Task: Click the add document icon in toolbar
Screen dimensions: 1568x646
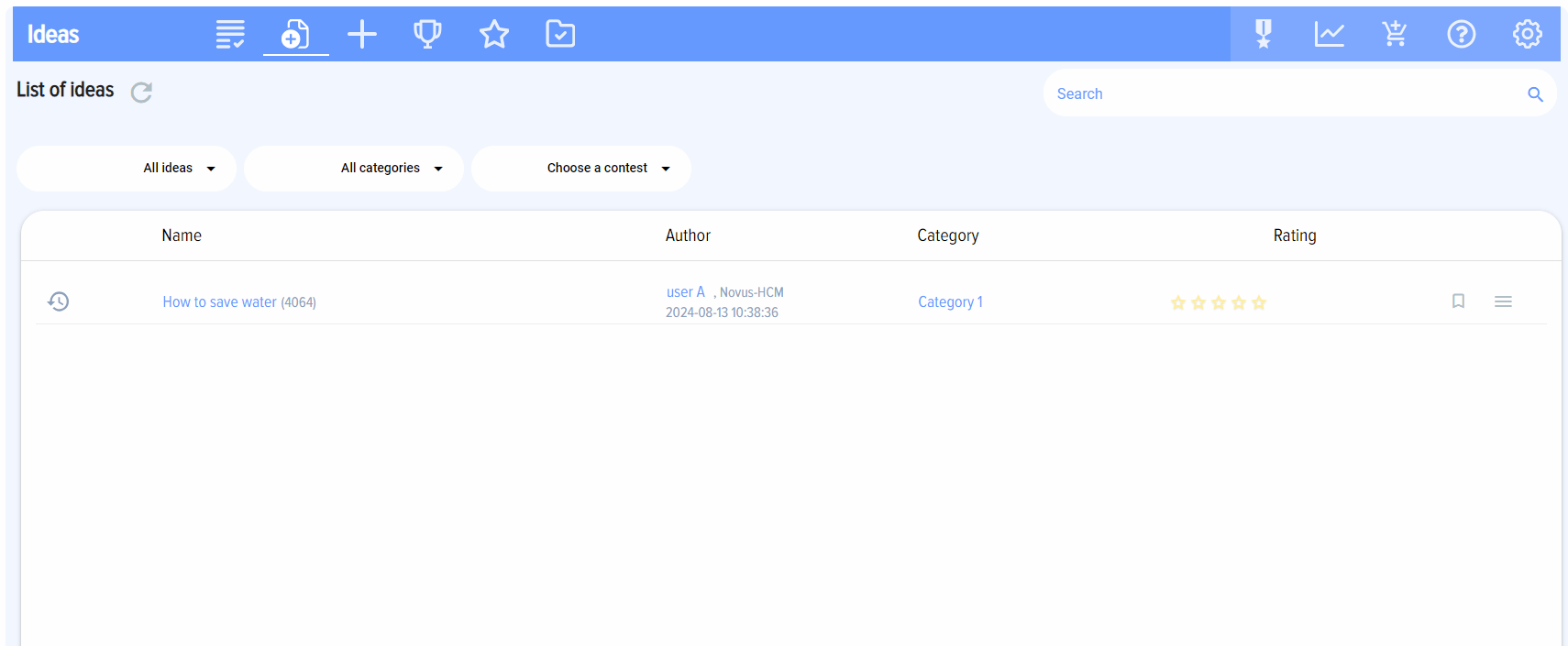Action: [295, 35]
